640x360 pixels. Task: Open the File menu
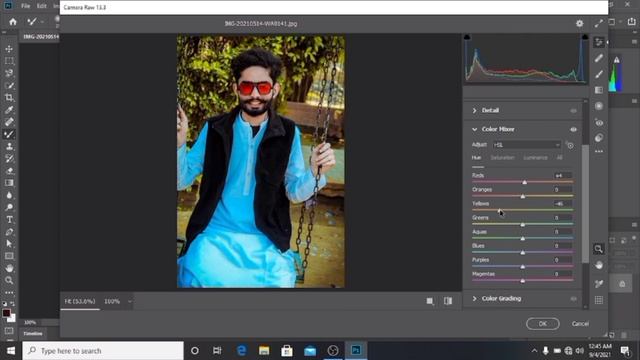coord(26,6)
